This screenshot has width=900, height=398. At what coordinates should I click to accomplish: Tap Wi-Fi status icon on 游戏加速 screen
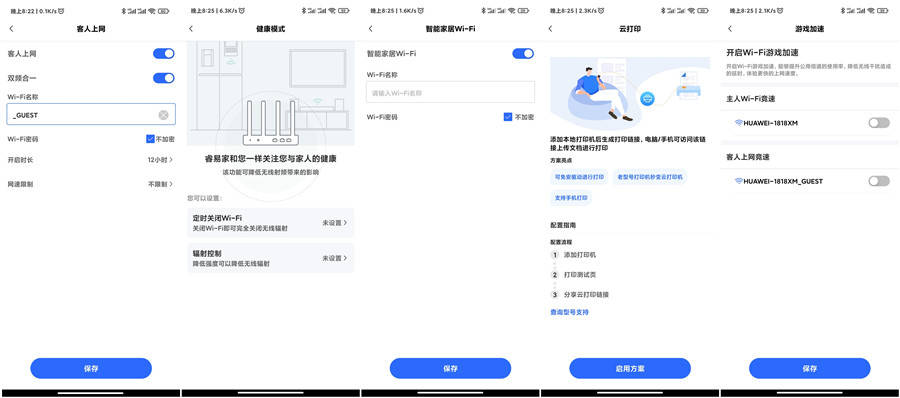[x=870, y=10]
